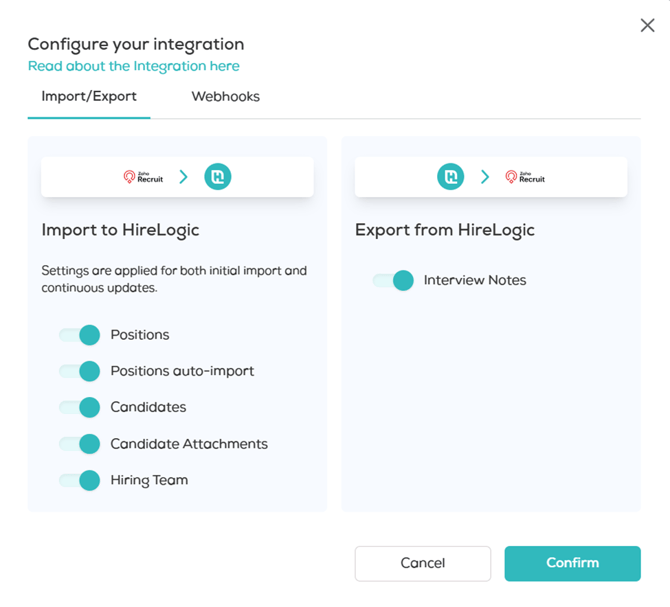Image resolution: width=670 pixels, height=607 pixels.
Task: Click the arrow chevron in import banner
Action: [183, 177]
